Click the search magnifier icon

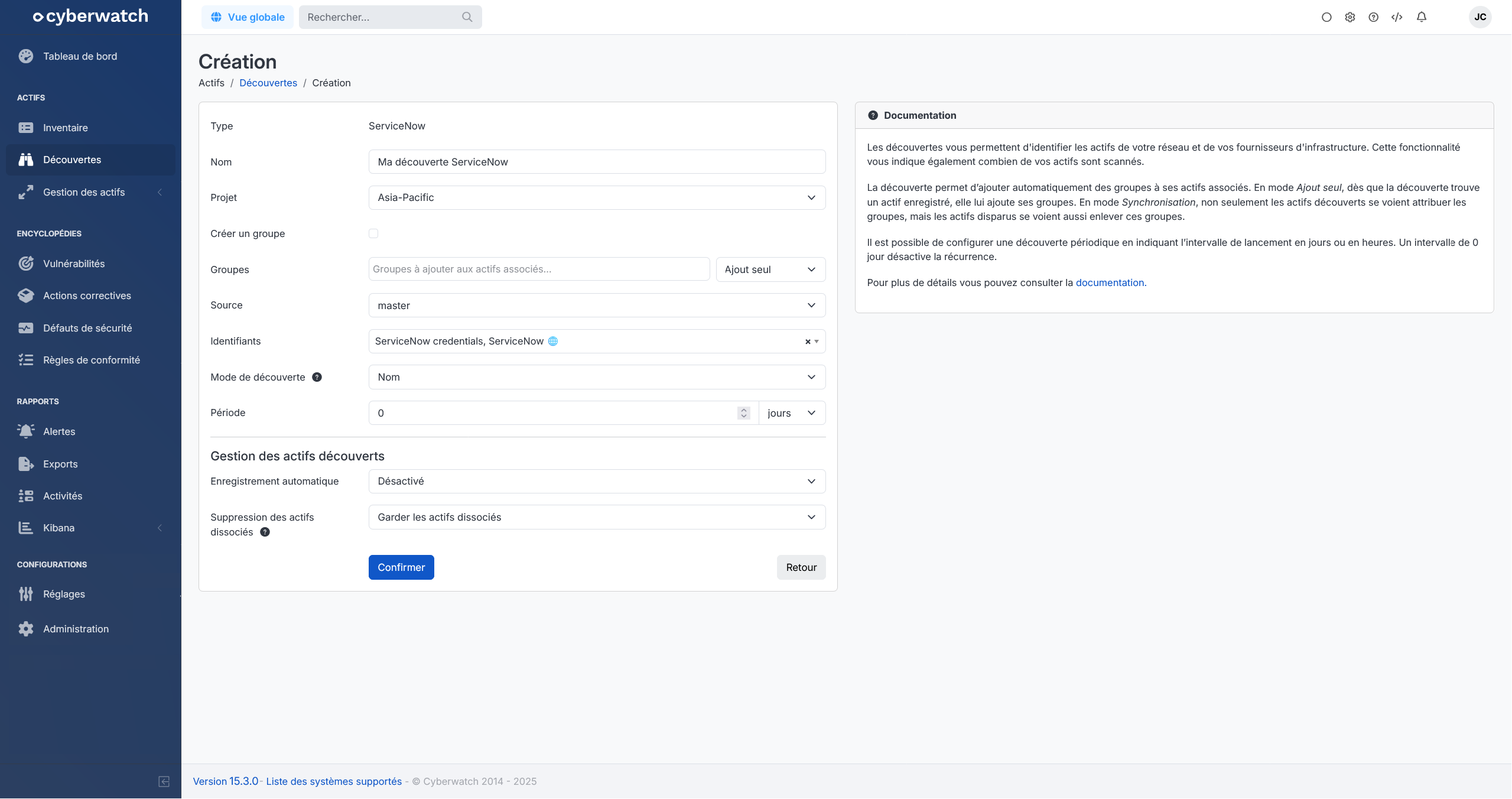tap(467, 17)
